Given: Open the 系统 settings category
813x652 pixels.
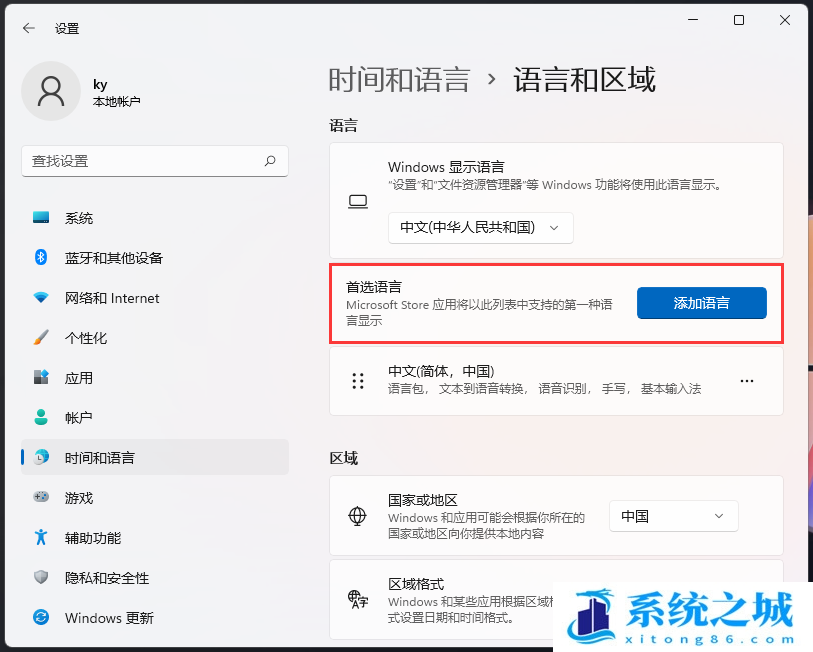Looking at the screenshot, I should (155, 217).
